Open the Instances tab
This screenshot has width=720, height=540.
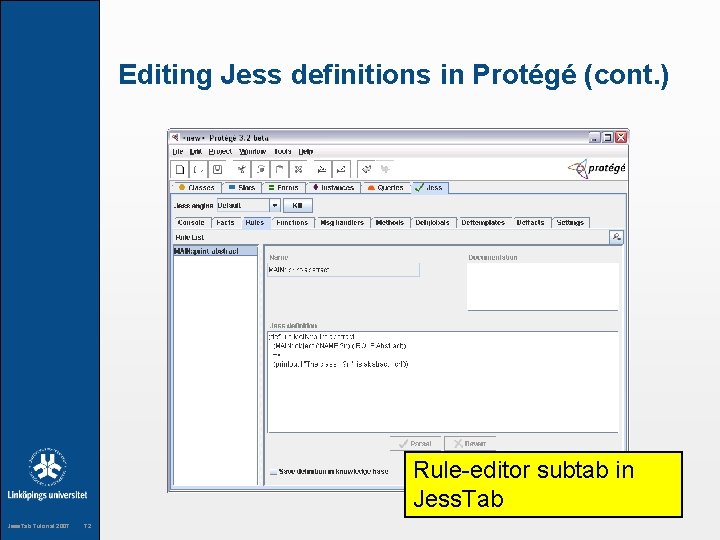click(x=334, y=187)
